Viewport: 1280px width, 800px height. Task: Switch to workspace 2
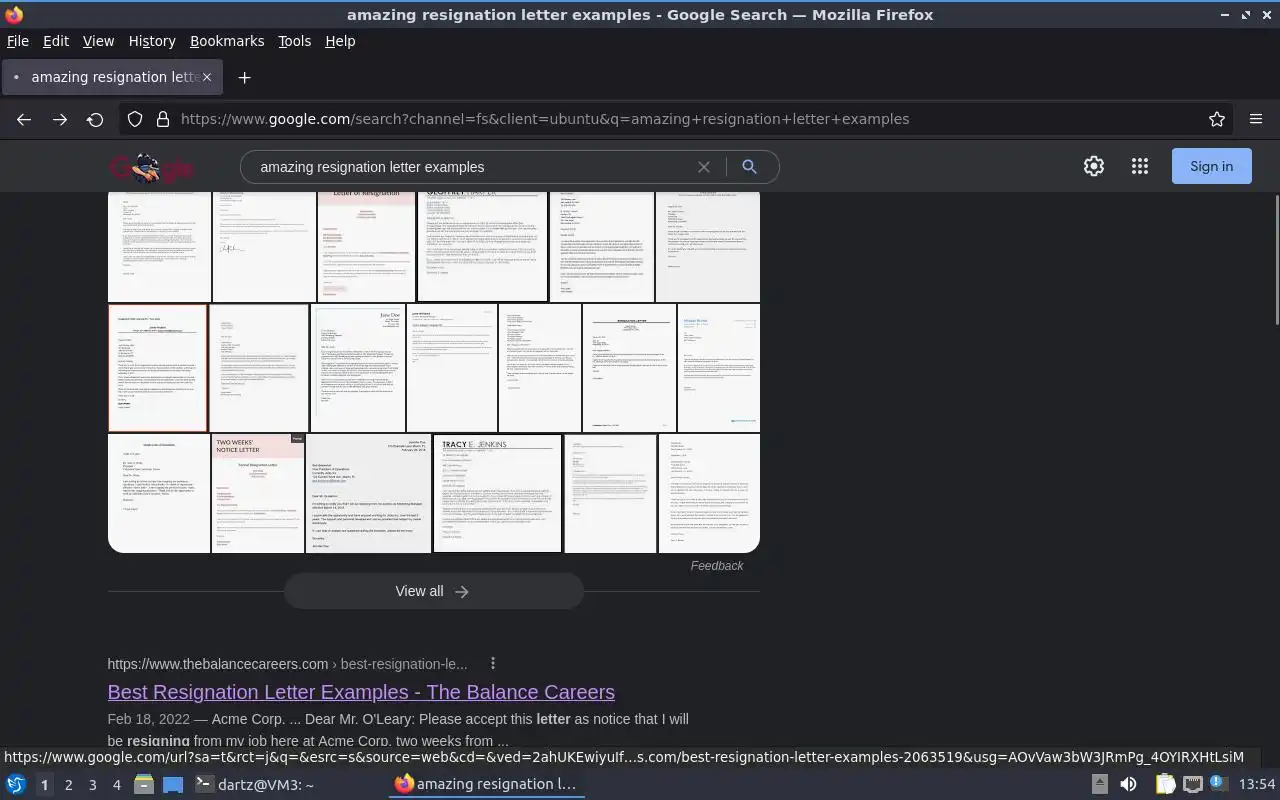(x=68, y=785)
